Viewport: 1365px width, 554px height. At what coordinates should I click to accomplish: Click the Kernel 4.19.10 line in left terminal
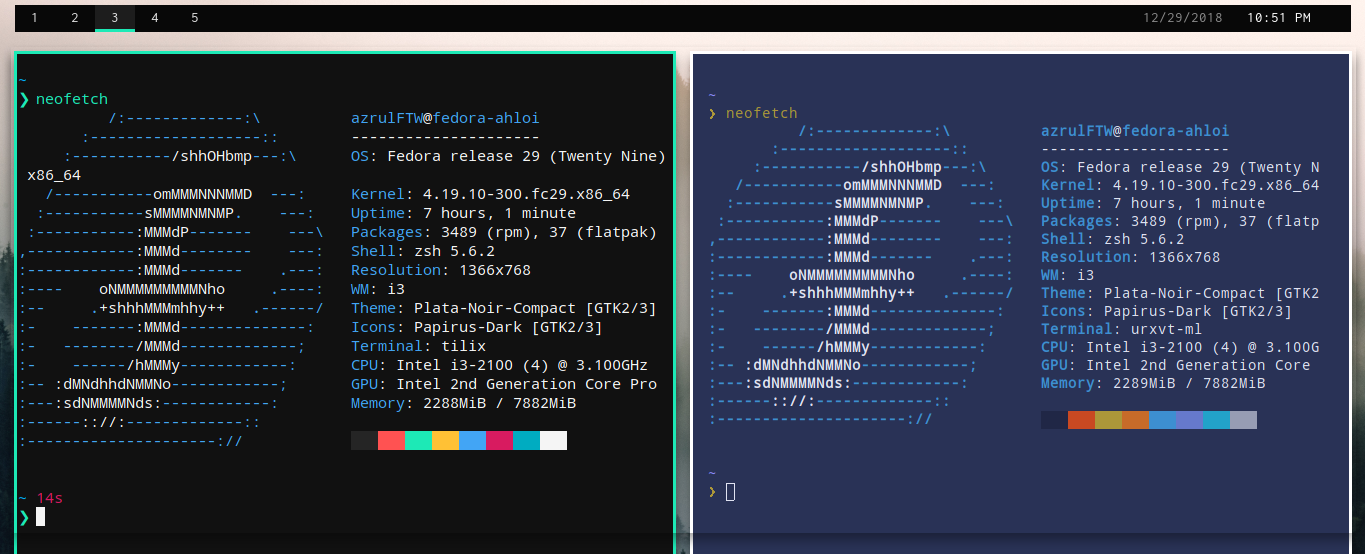click(490, 194)
